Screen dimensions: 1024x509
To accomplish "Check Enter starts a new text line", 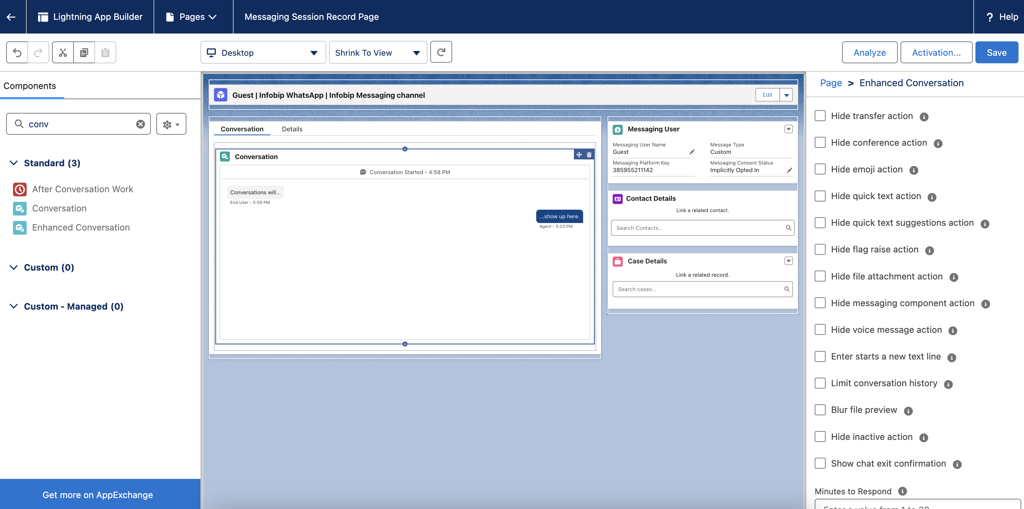I will (820, 357).
